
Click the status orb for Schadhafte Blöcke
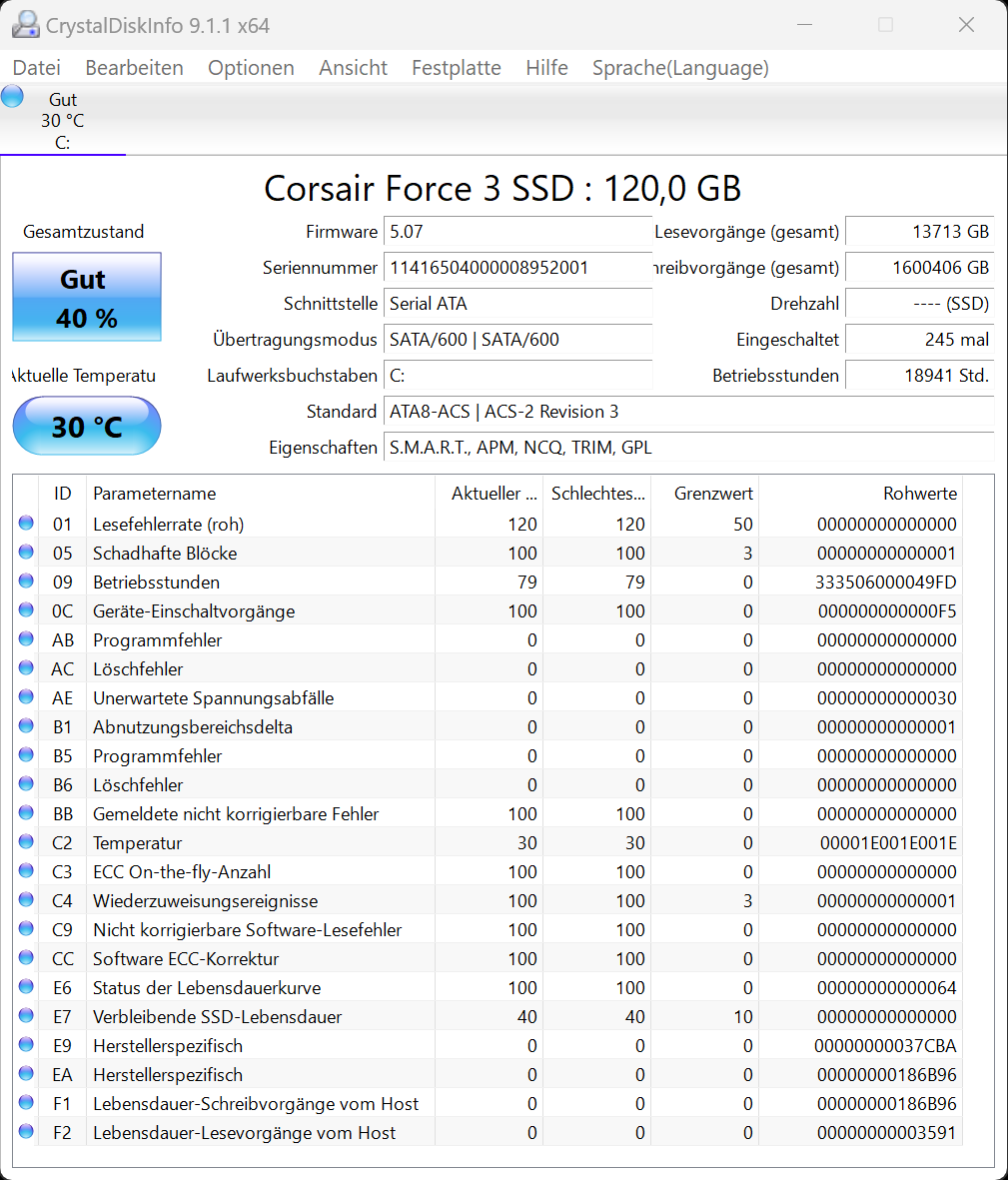26,552
